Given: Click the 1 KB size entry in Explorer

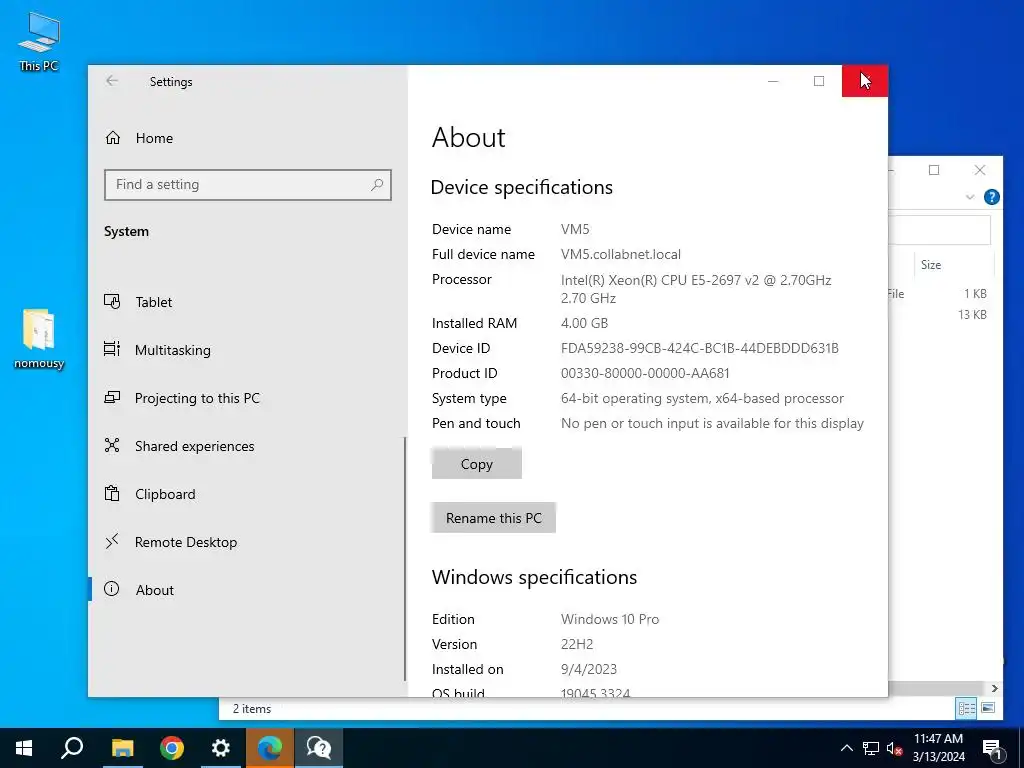Looking at the screenshot, I should tap(975, 294).
